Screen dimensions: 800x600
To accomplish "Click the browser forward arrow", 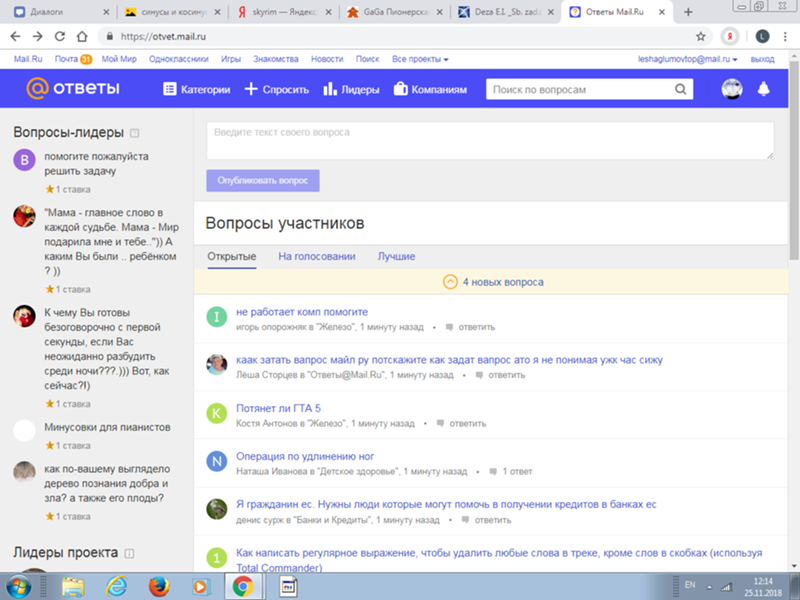I will click(x=38, y=36).
